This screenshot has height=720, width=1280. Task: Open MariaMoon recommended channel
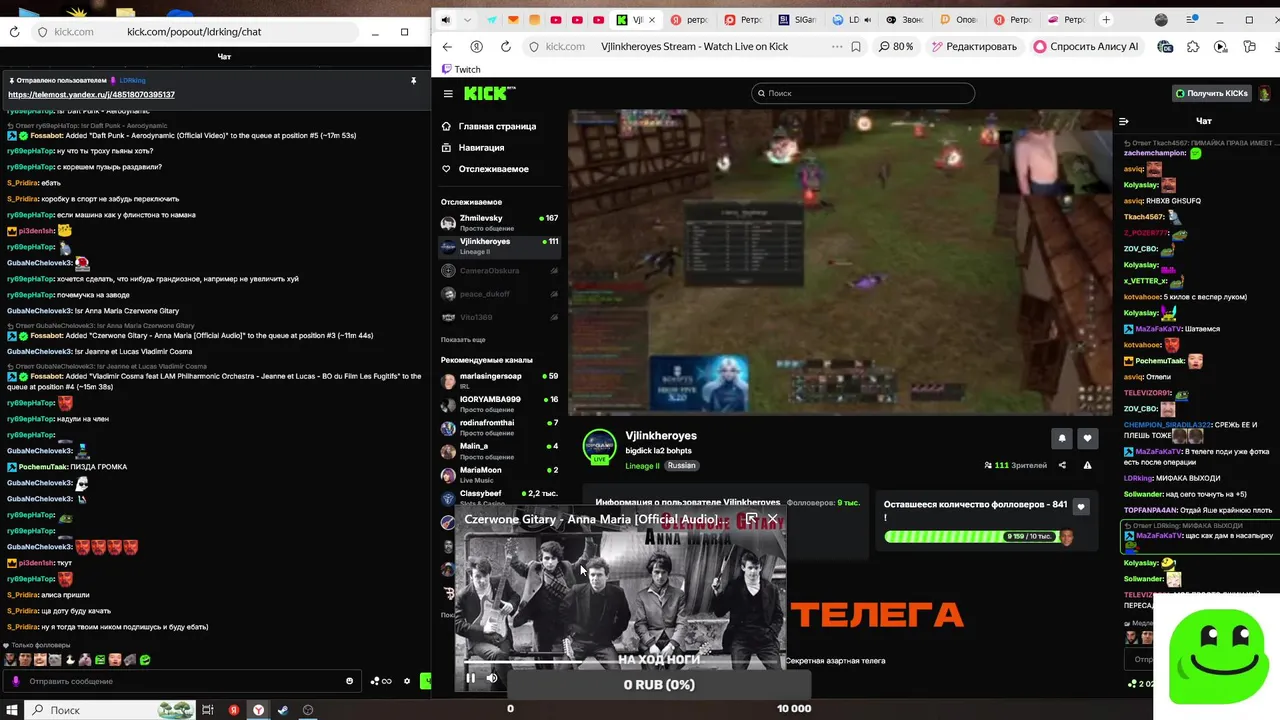(x=499, y=474)
